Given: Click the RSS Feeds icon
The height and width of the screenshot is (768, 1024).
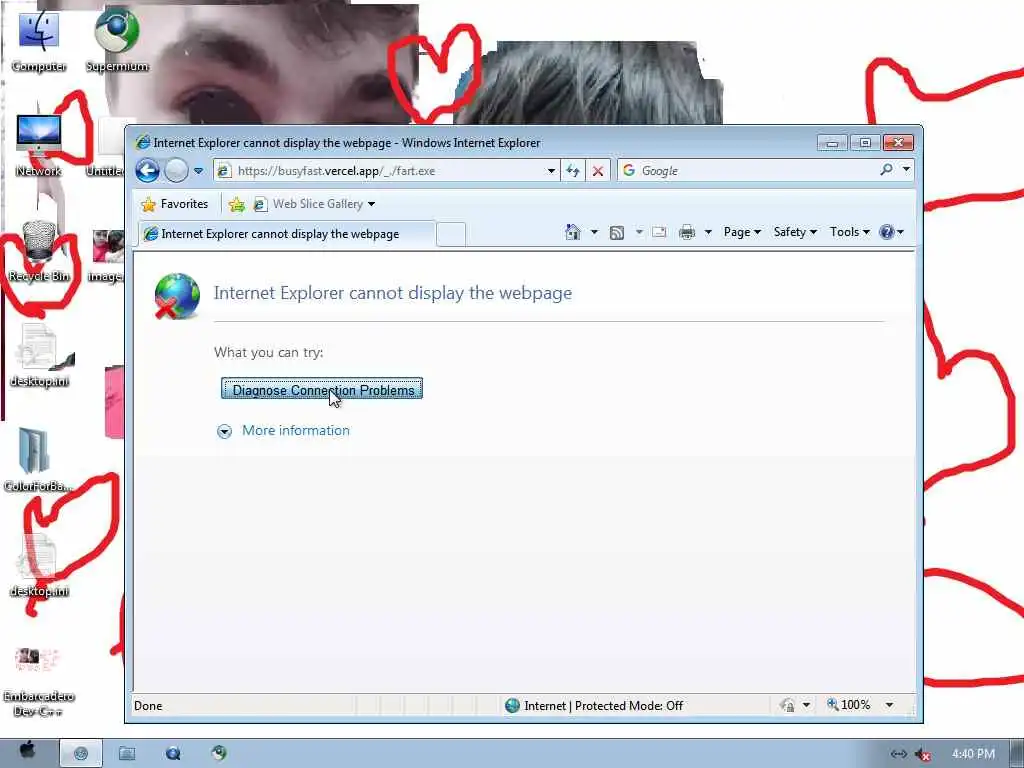Looking at the screenshot, I should pyautogui.click(x=616, y=232).
